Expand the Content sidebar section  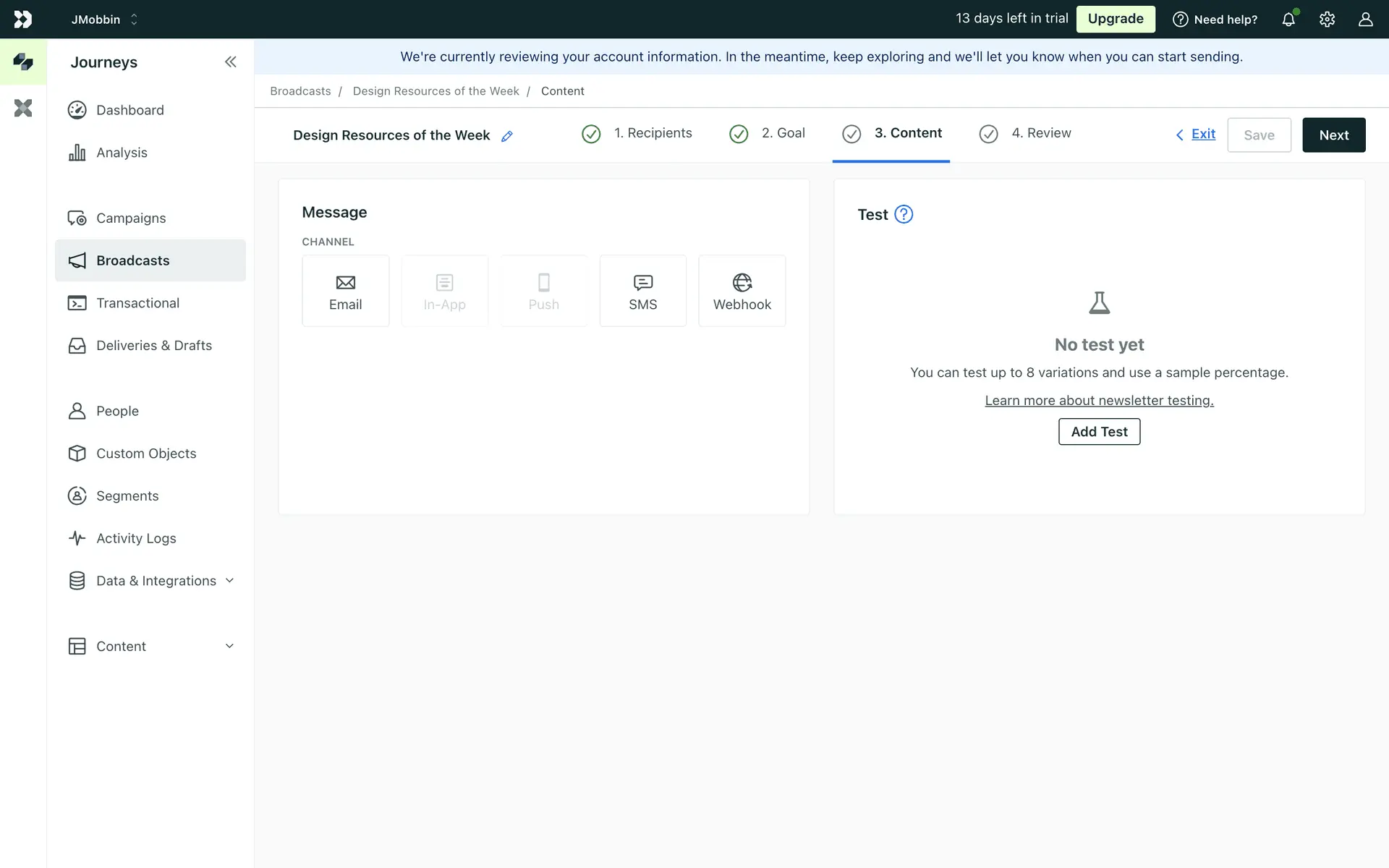coord(229,646)
